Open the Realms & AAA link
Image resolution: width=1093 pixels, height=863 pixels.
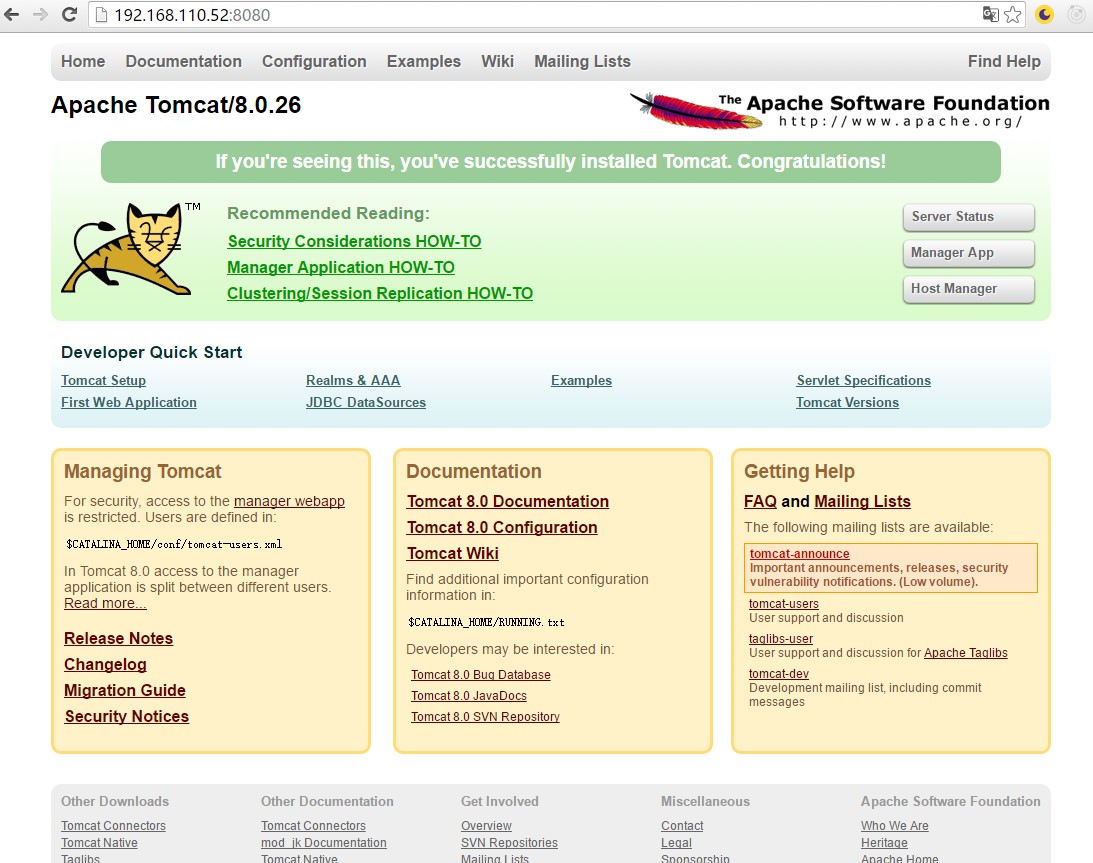(x=353, y=381)
